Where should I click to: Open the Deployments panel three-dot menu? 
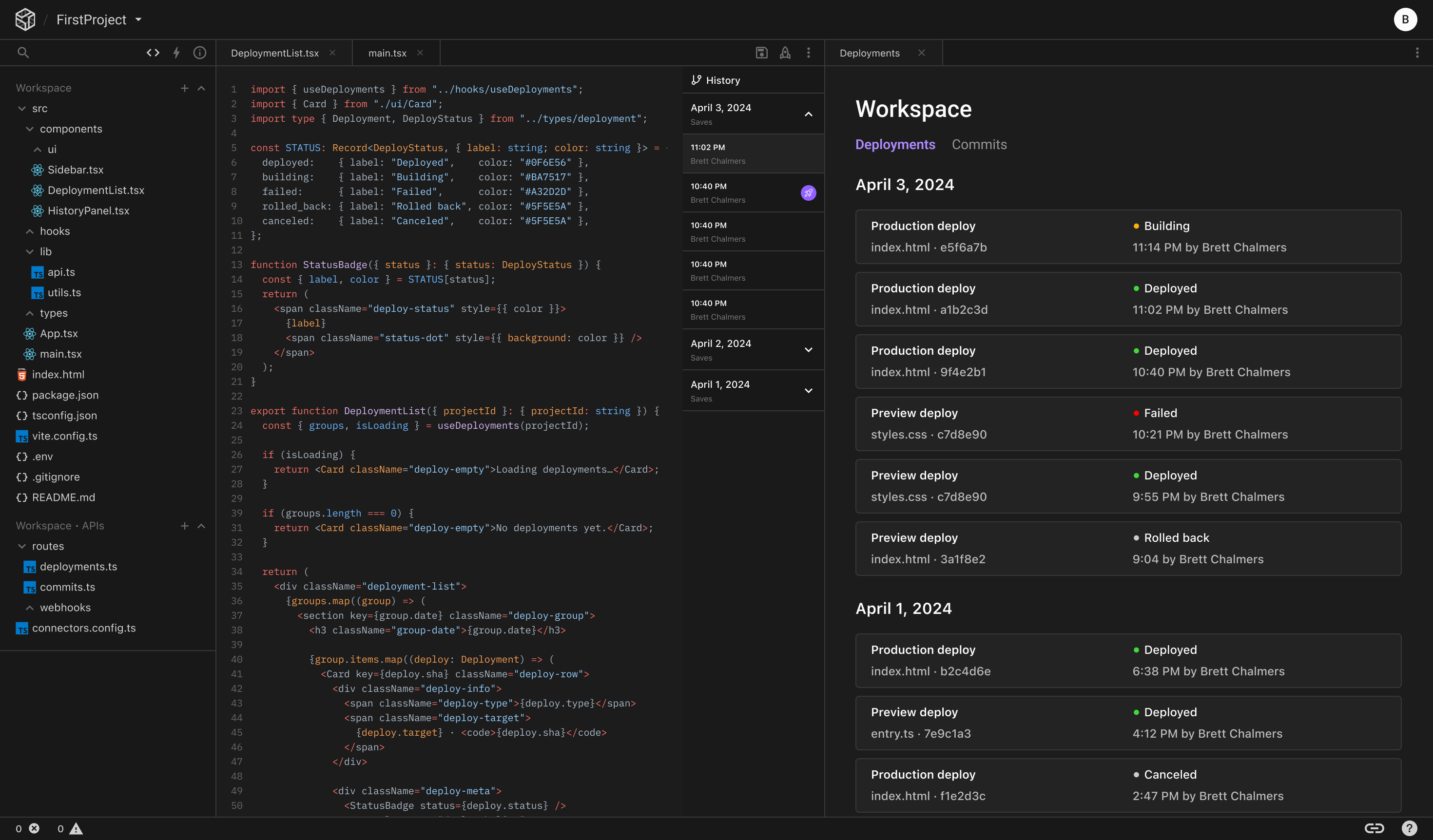[x=1416, y=52]
